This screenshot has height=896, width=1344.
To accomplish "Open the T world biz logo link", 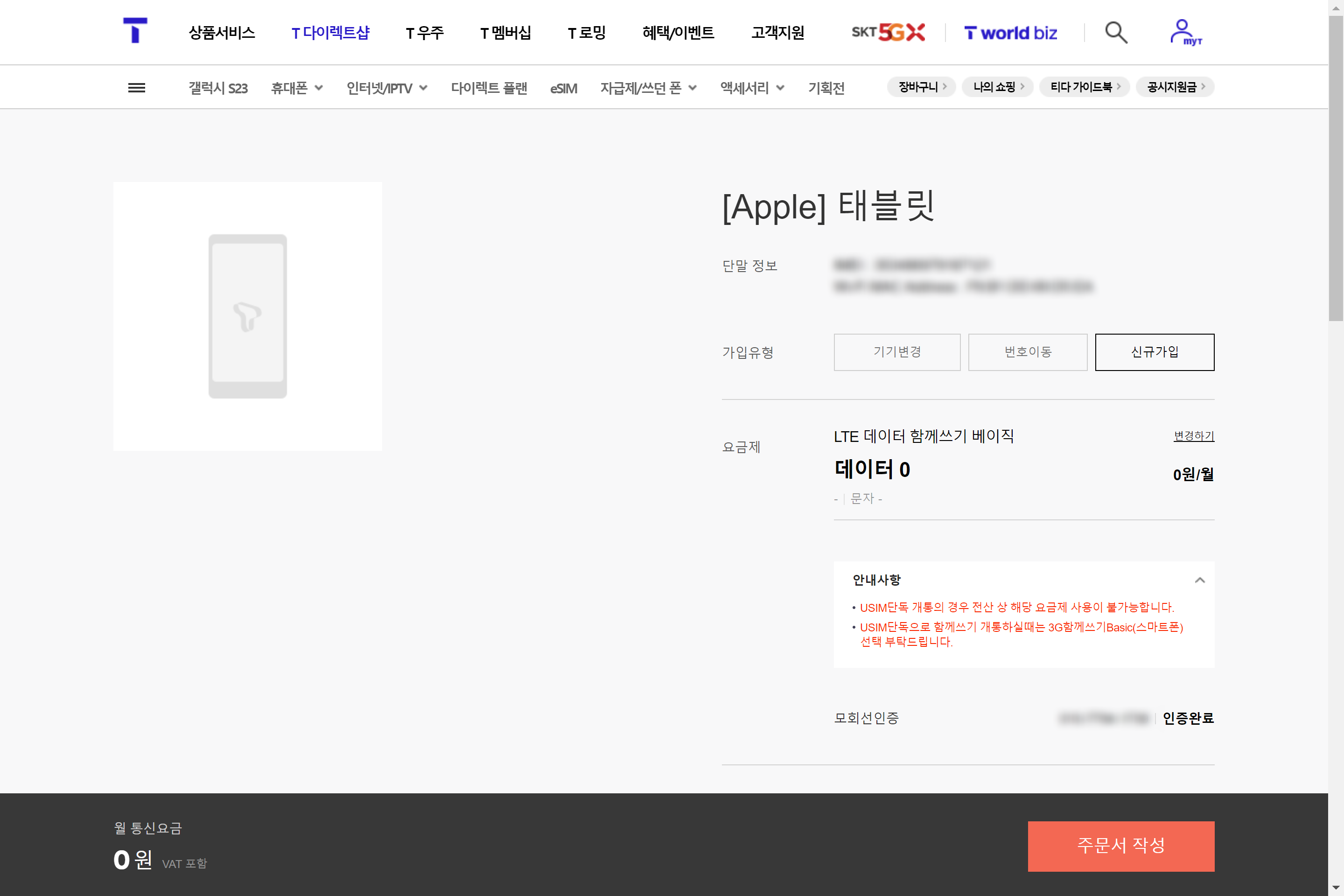I will point(1010,33).
